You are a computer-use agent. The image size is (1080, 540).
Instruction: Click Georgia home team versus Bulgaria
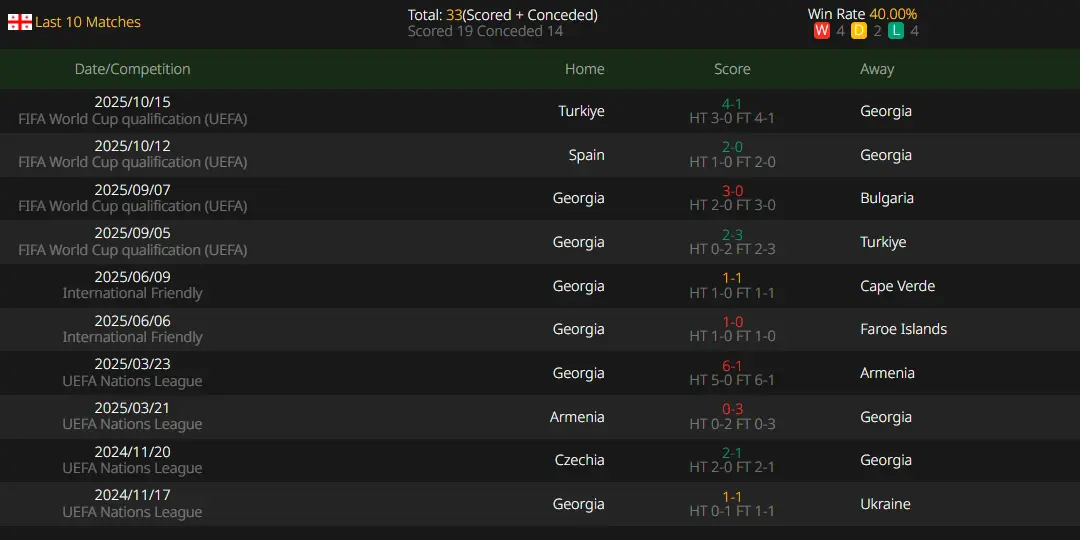click(x=579, y=198)
